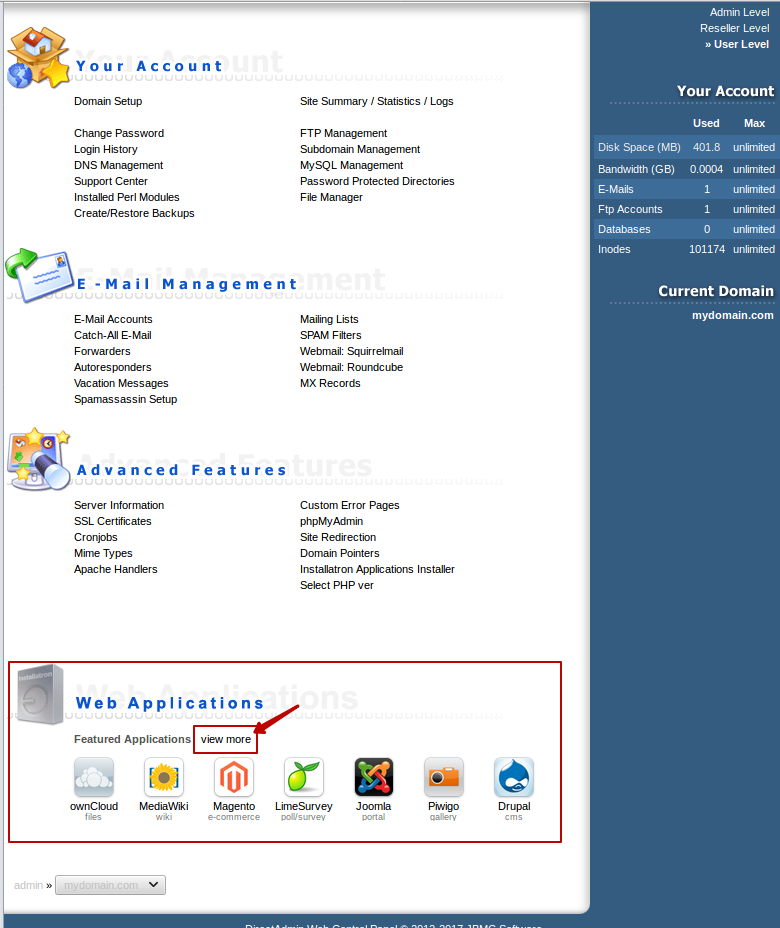
Task: Switch to Reseller Level access
Action: click(x=734, y=28)
